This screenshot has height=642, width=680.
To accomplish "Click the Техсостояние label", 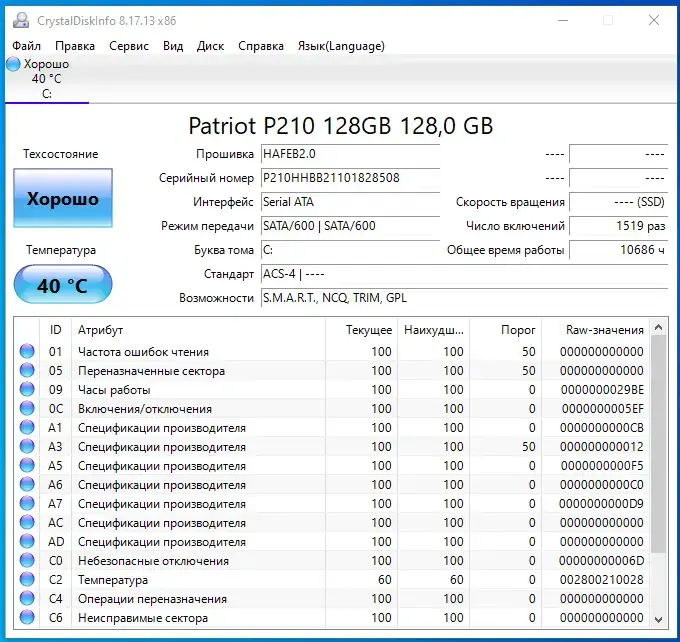I will pos(61,154).
